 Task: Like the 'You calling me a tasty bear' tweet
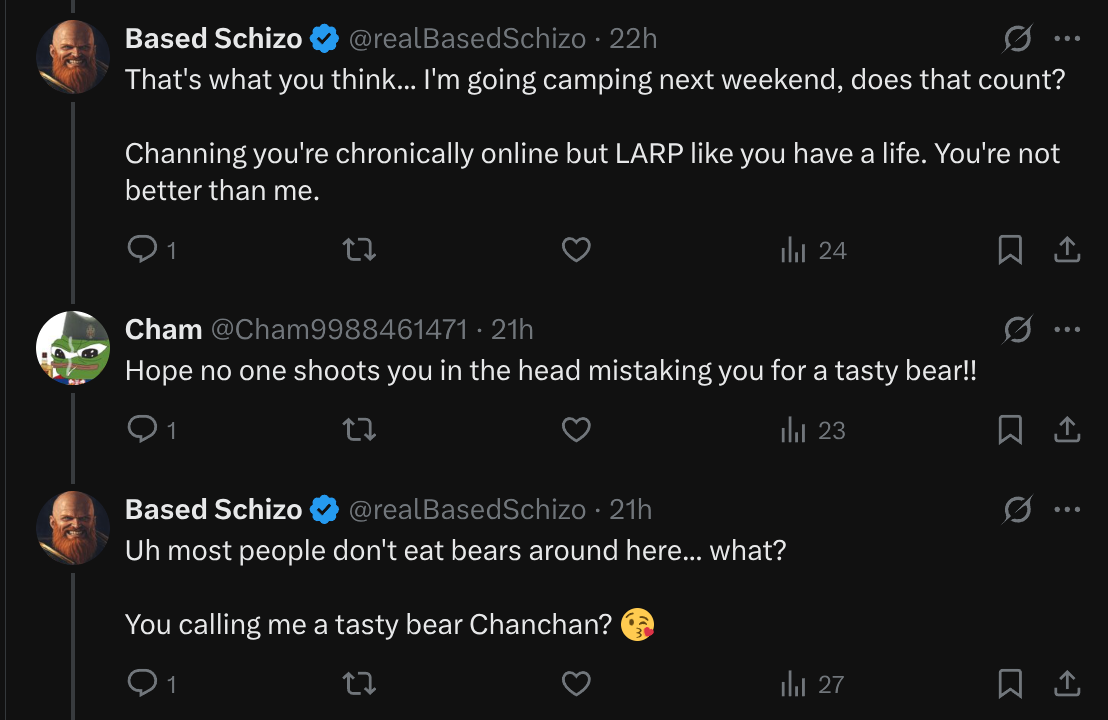[x=576, y=684]
